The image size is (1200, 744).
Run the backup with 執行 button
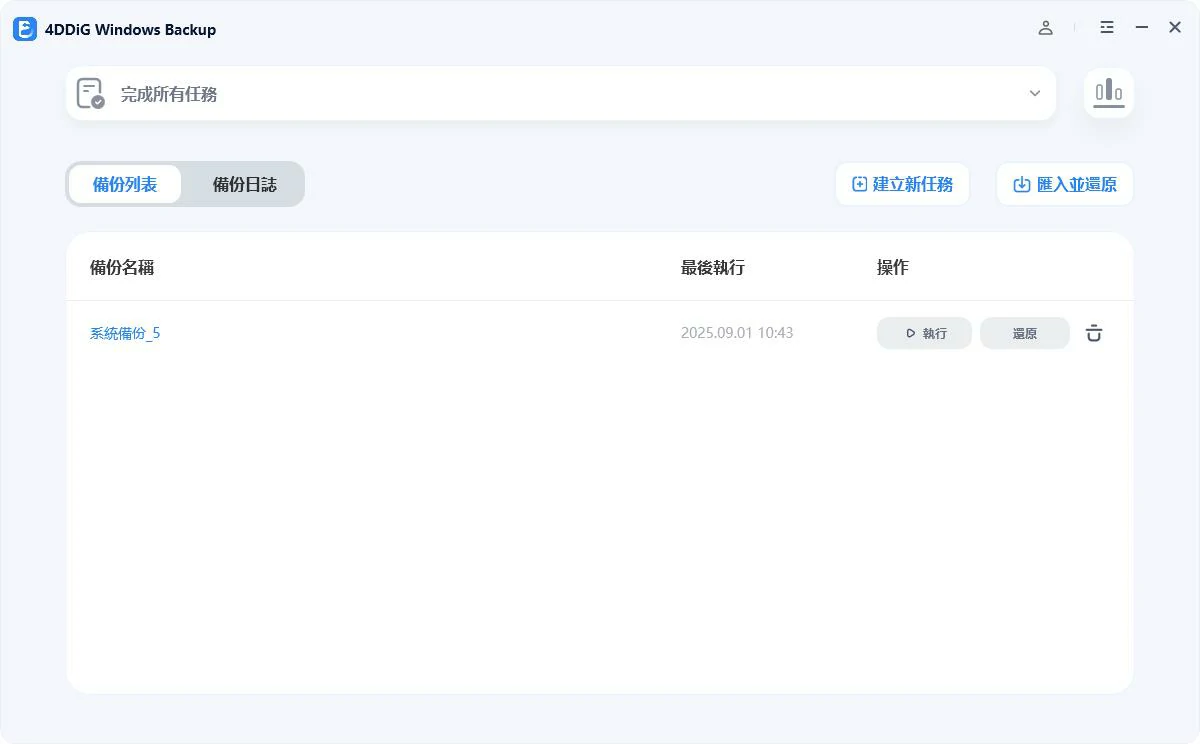924,333
